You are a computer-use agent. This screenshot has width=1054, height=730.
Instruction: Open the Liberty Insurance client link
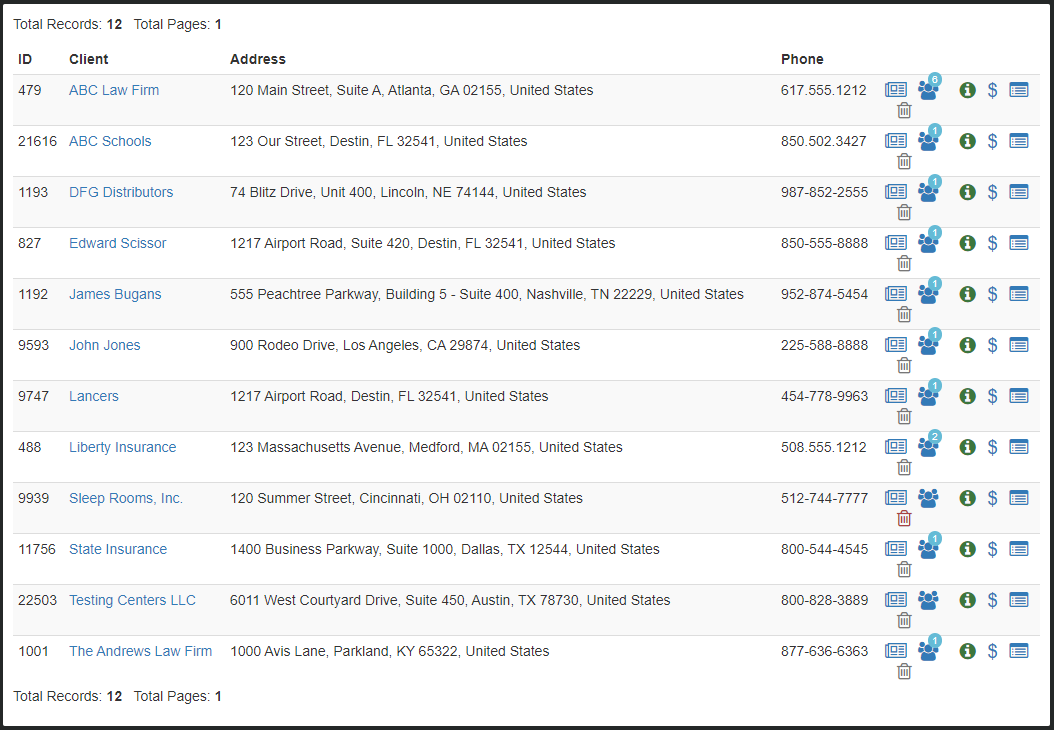(122, 448)
